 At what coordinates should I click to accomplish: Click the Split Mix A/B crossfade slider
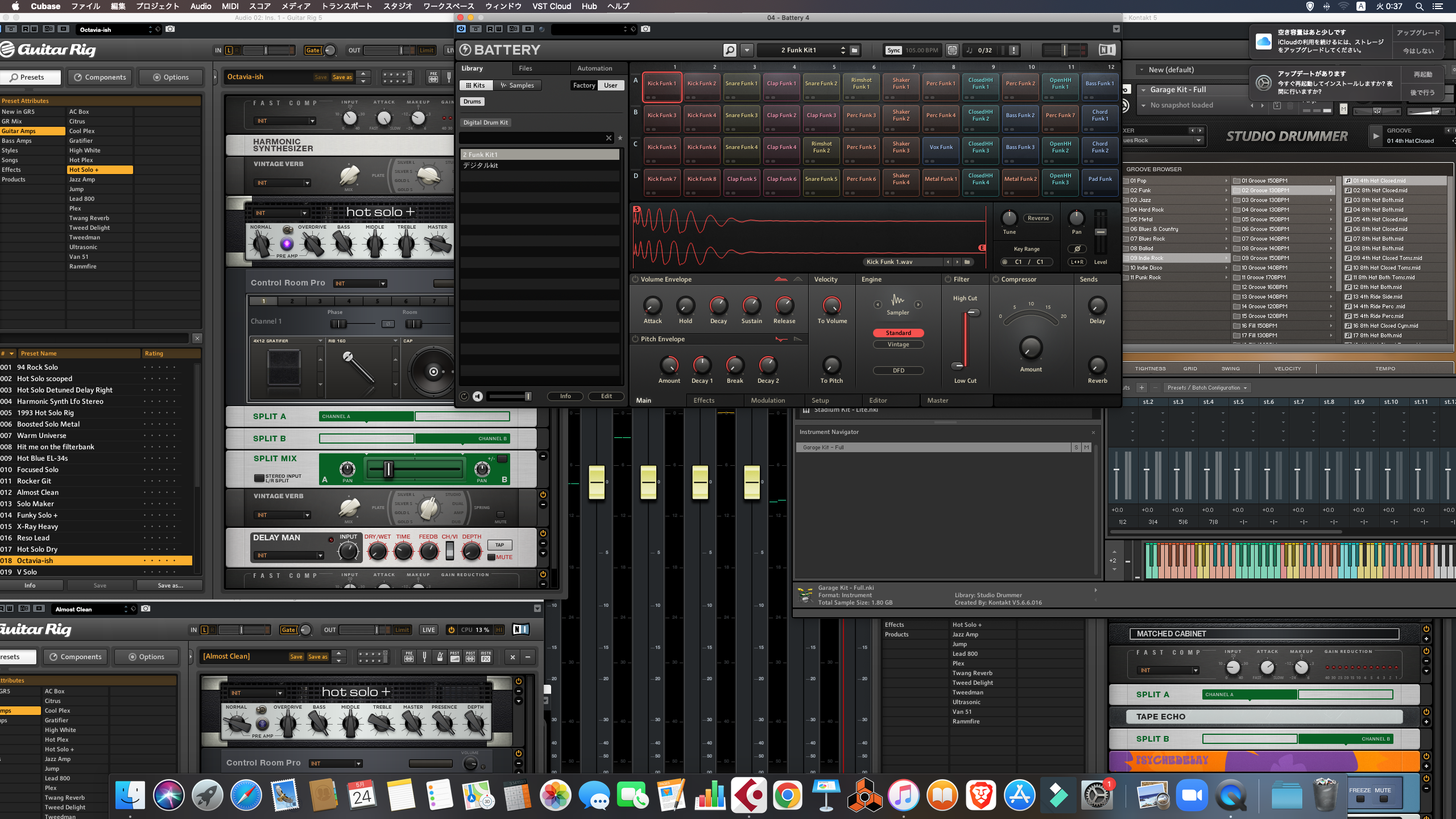(x=388, y=469)
